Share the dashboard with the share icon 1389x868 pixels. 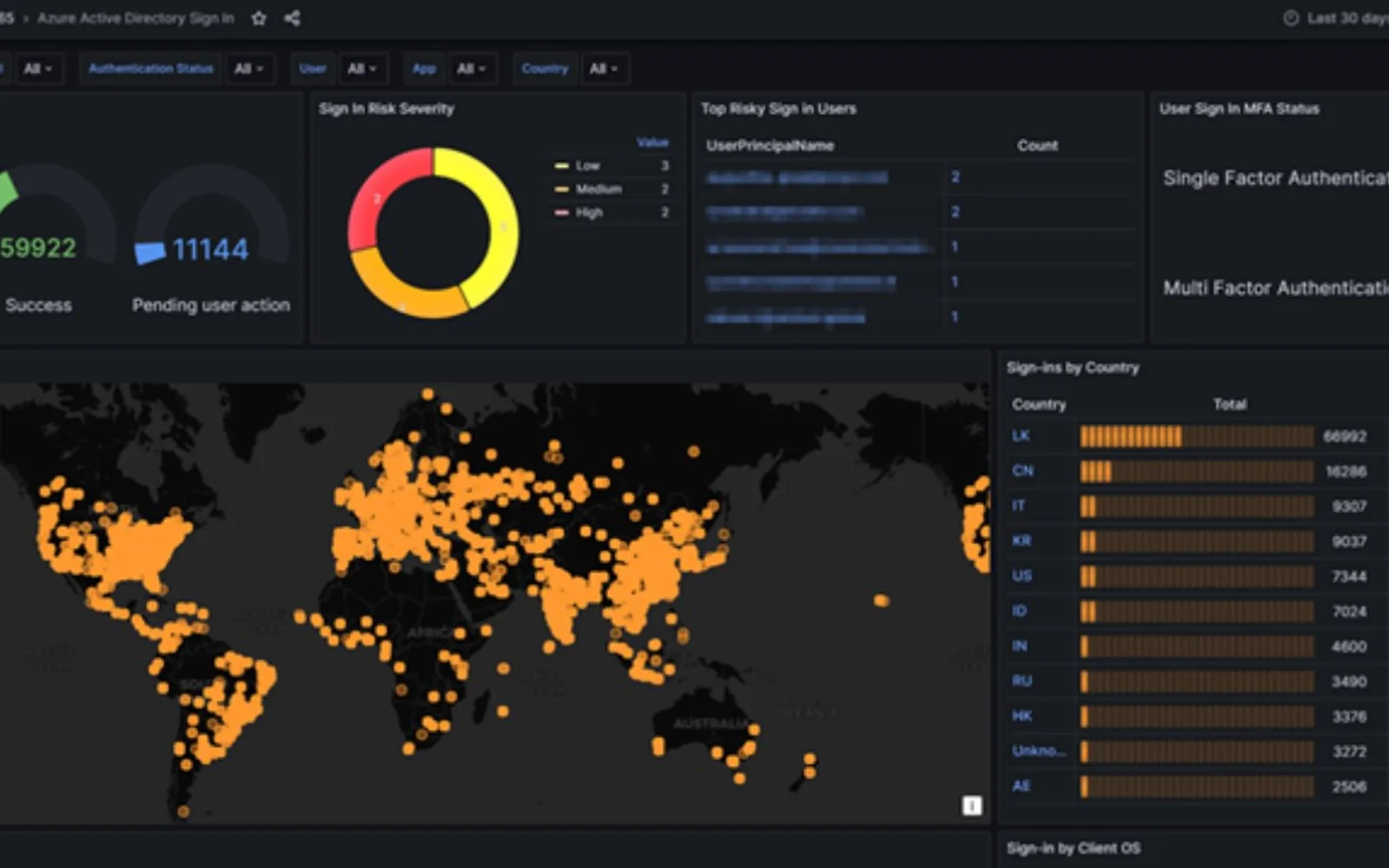tap(293, 18)
